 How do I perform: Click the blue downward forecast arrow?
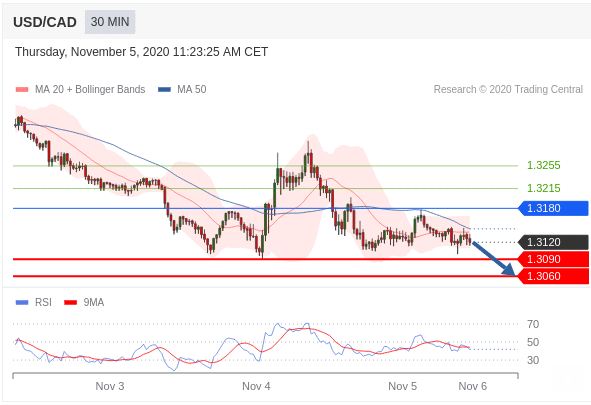pyautogui.click(x=494, y=258)
